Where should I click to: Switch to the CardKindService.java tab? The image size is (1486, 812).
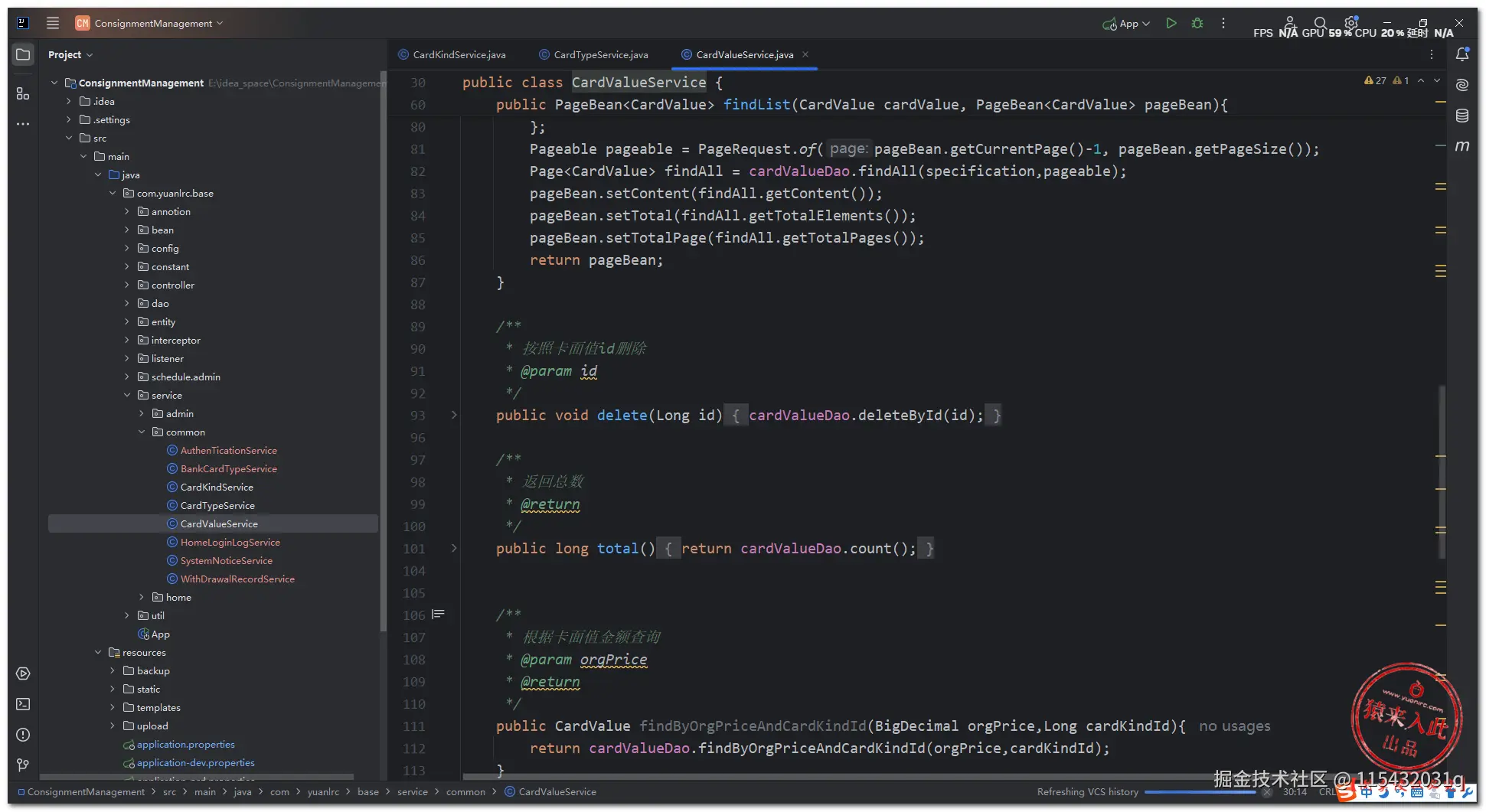pyautogui.click(x=452, y=54)
